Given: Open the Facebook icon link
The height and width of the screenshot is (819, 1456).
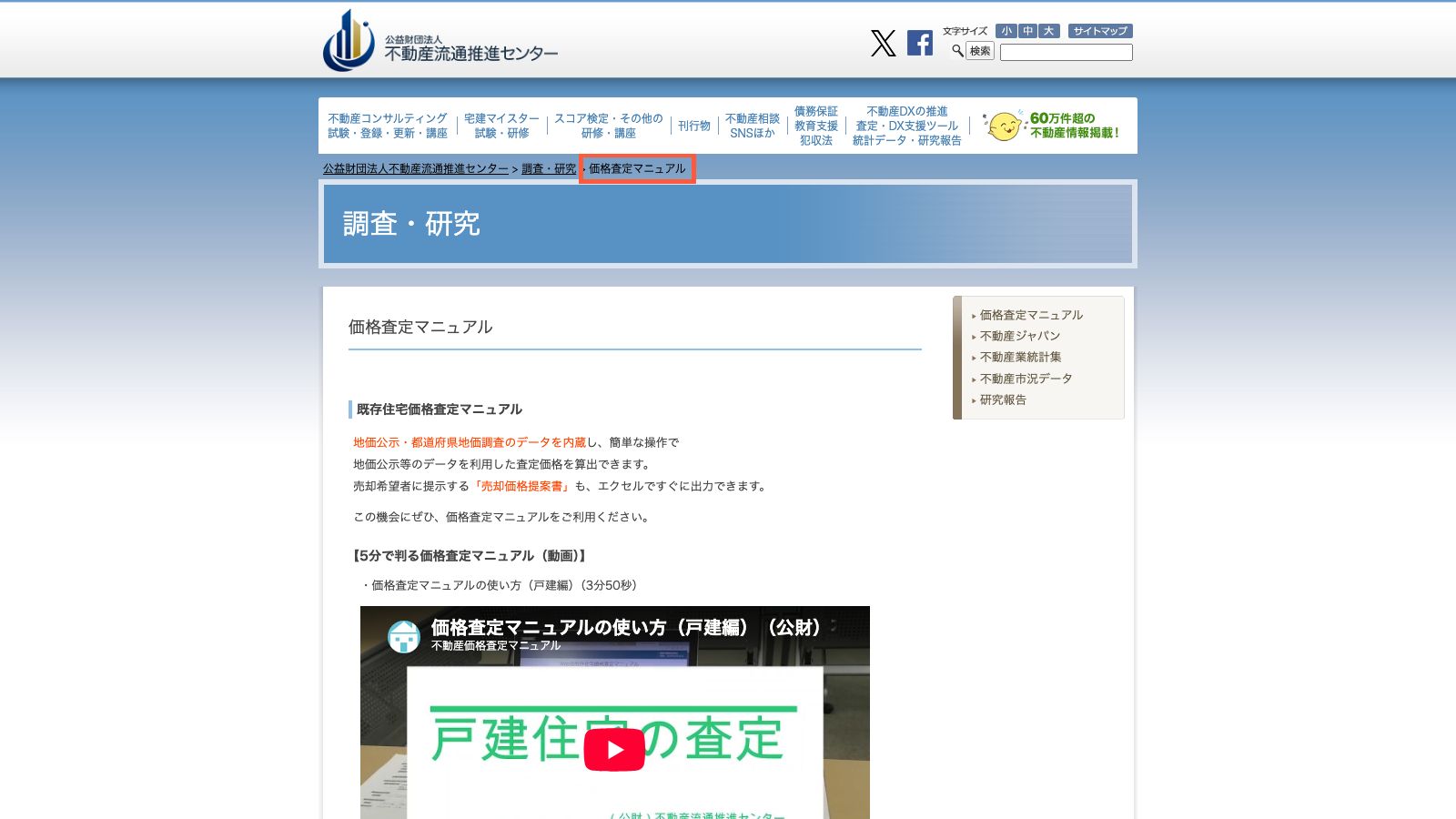Looking at the screenshot, I should pyautogui.click(x=920, y=43).
